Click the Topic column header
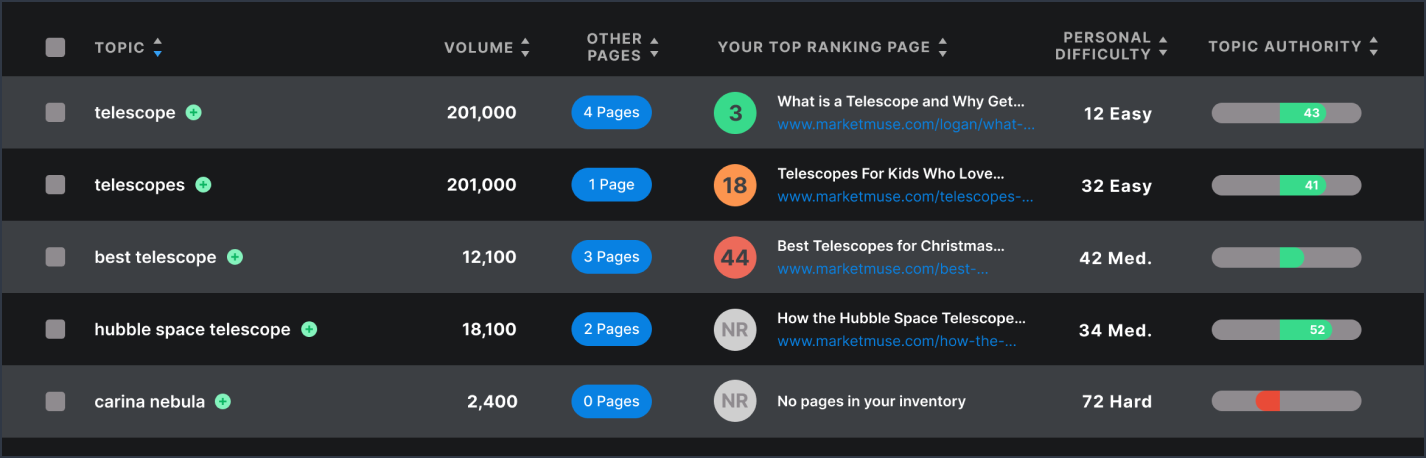 pos(119,47)
